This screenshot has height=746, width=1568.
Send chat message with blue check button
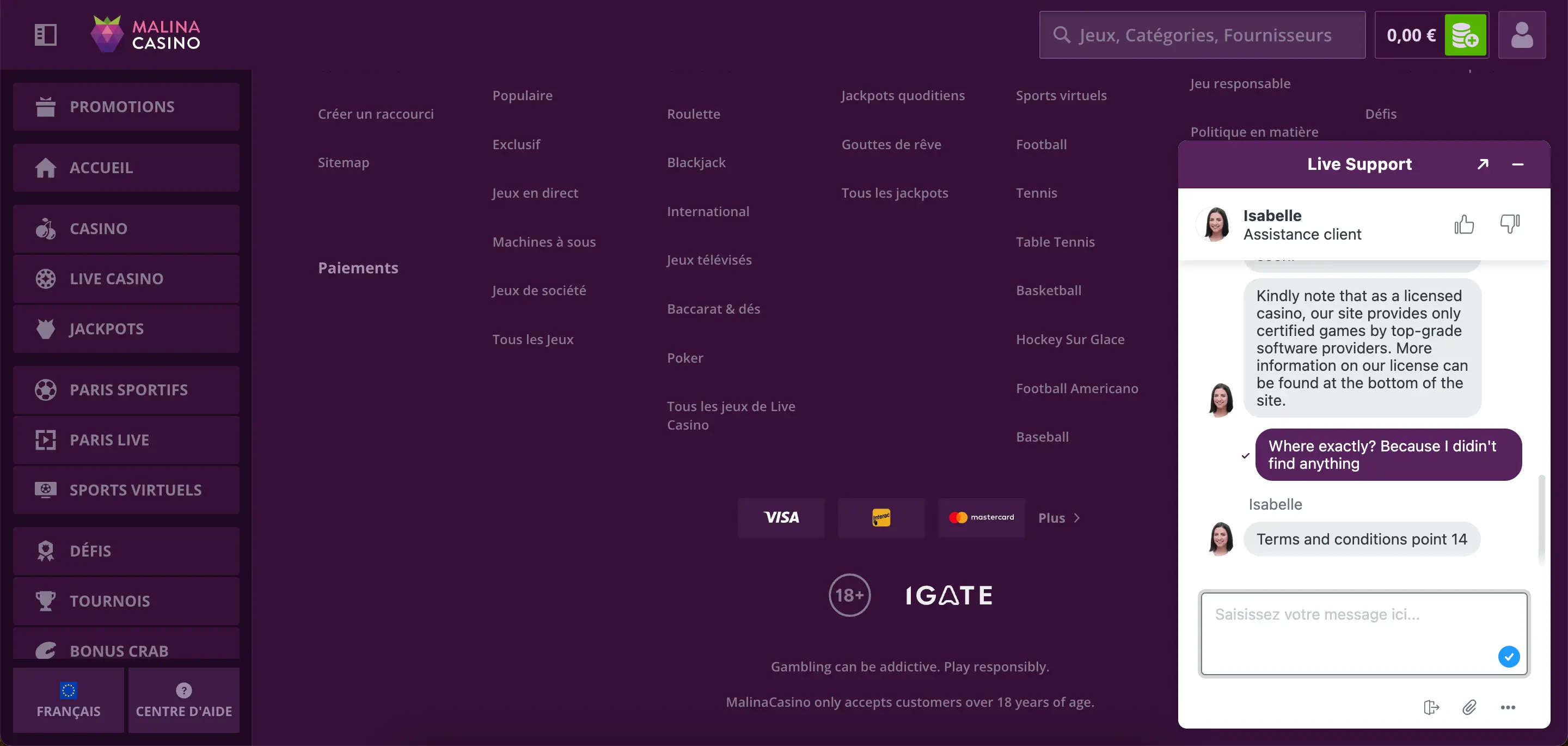pyautogui.click(x=1508, y=657)
